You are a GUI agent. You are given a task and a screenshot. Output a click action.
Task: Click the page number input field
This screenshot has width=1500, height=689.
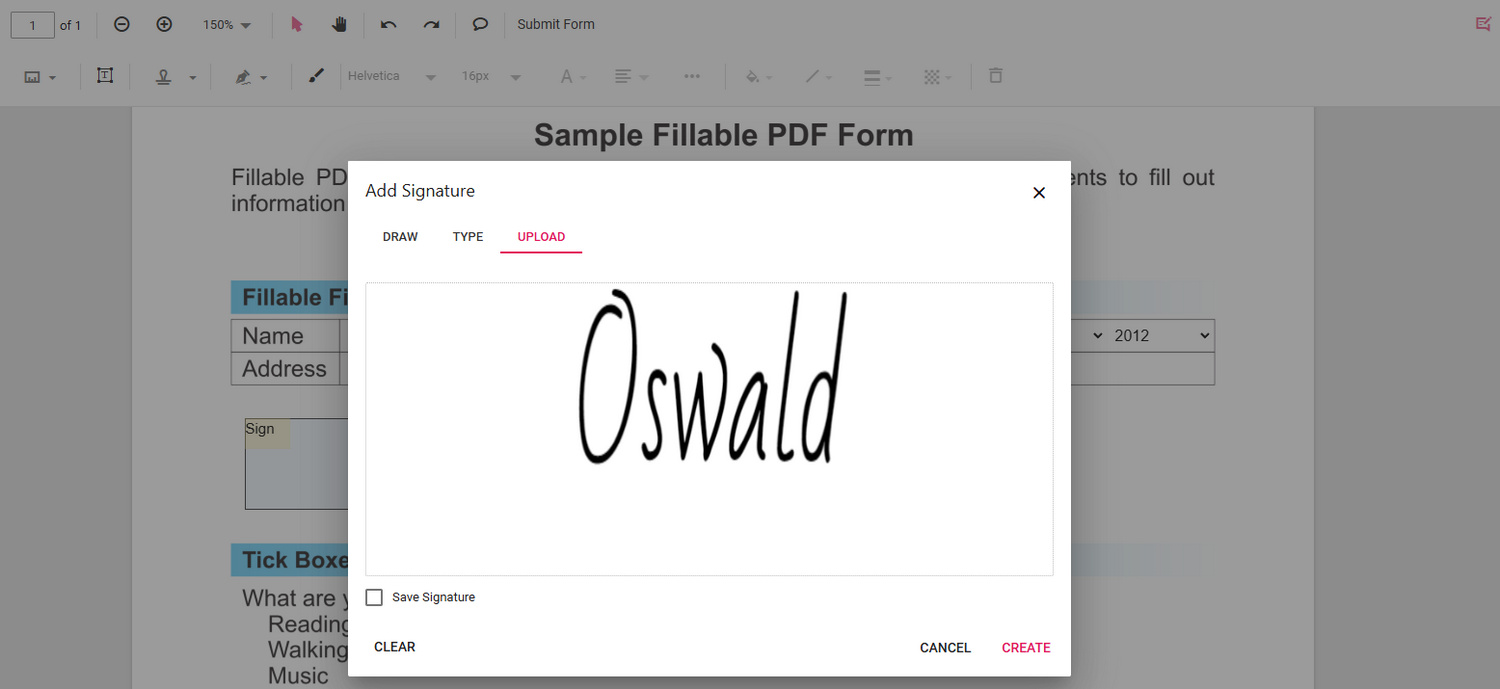[33, 25]
